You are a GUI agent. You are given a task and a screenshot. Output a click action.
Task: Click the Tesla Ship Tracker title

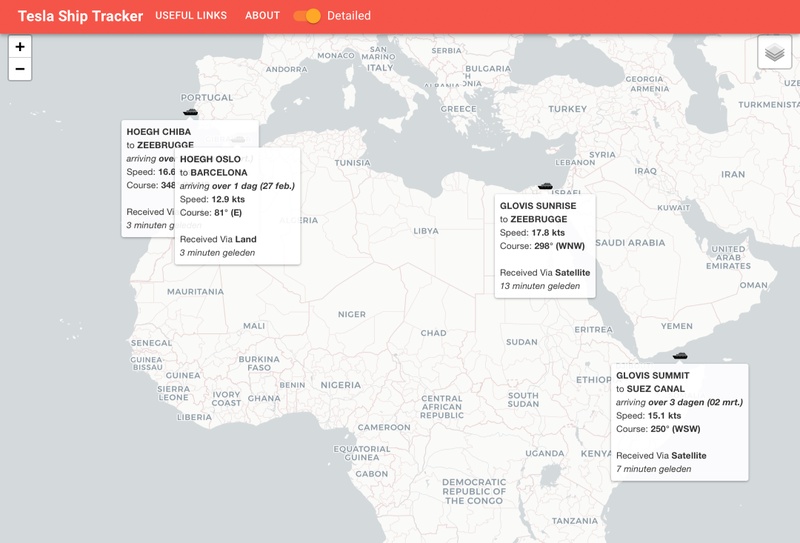tap(79, 16)
